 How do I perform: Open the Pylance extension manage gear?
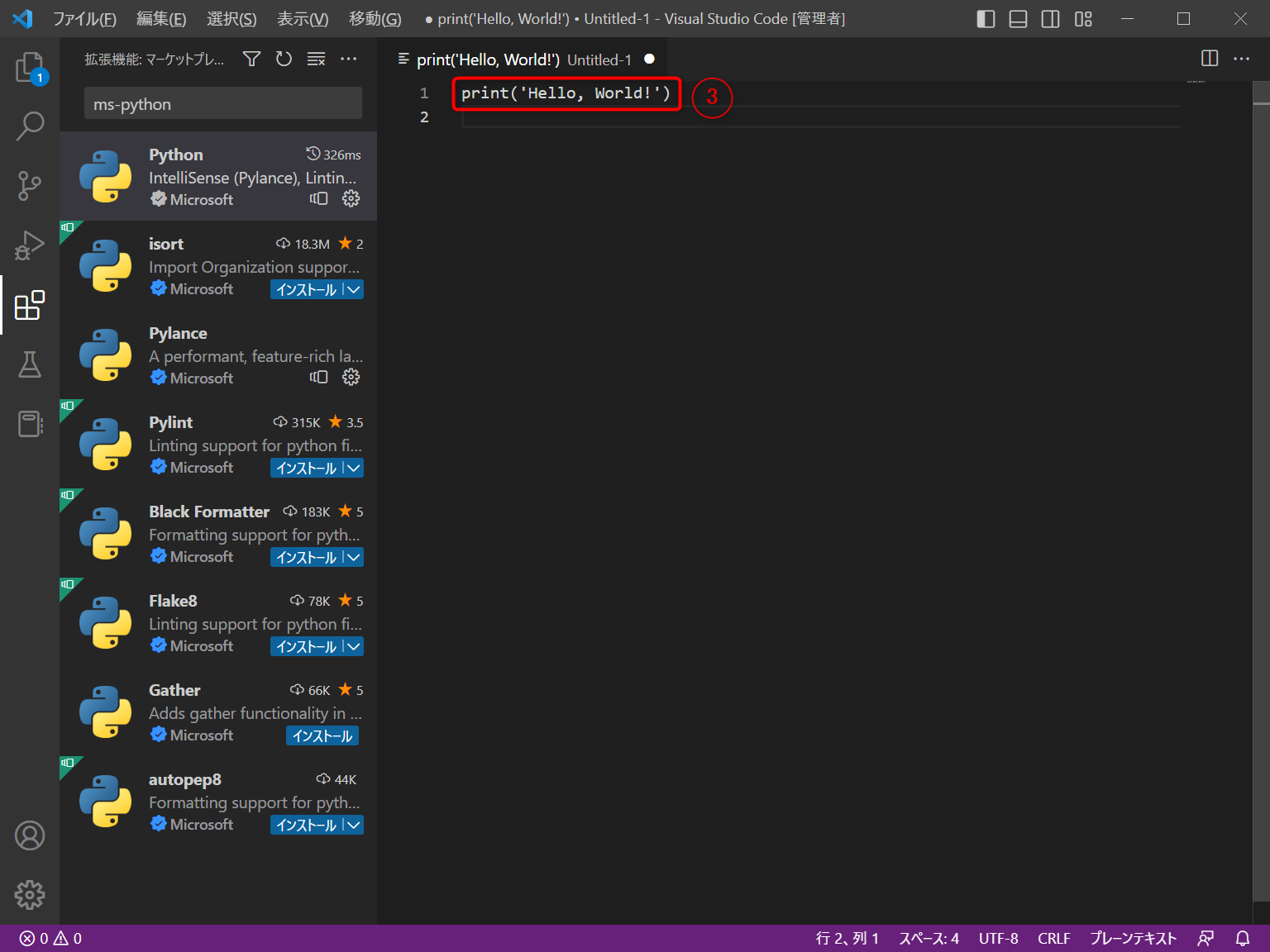(x=351, y=377)
